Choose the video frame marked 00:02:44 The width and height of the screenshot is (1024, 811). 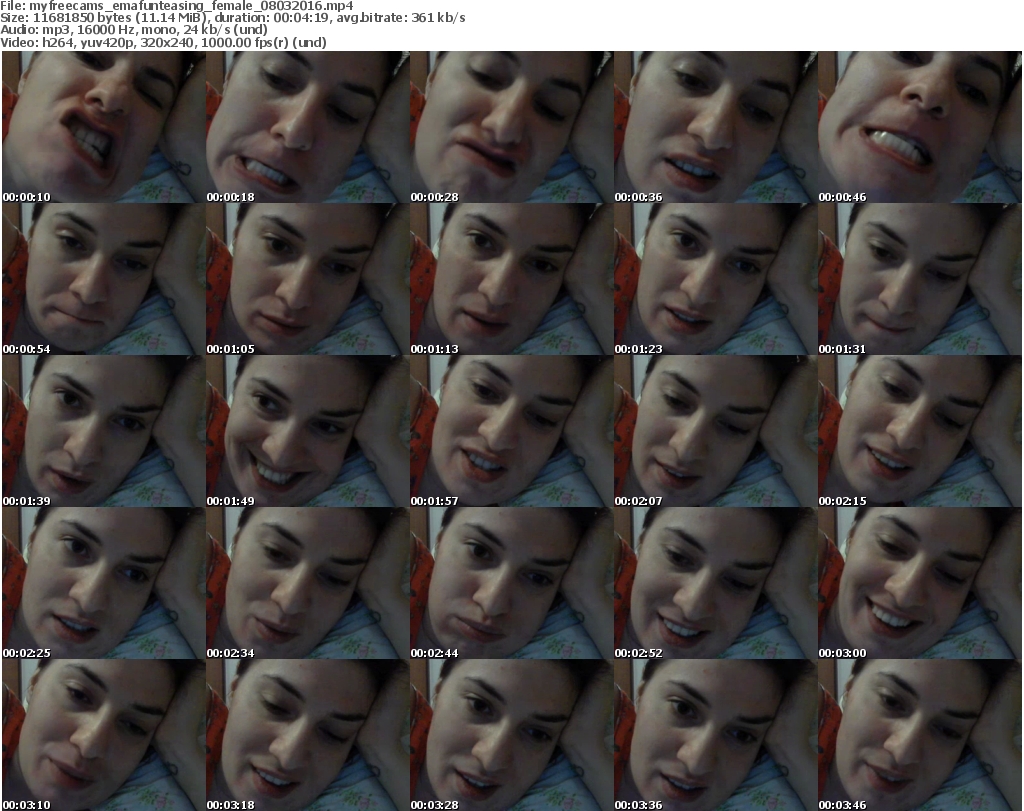point(511,583)
